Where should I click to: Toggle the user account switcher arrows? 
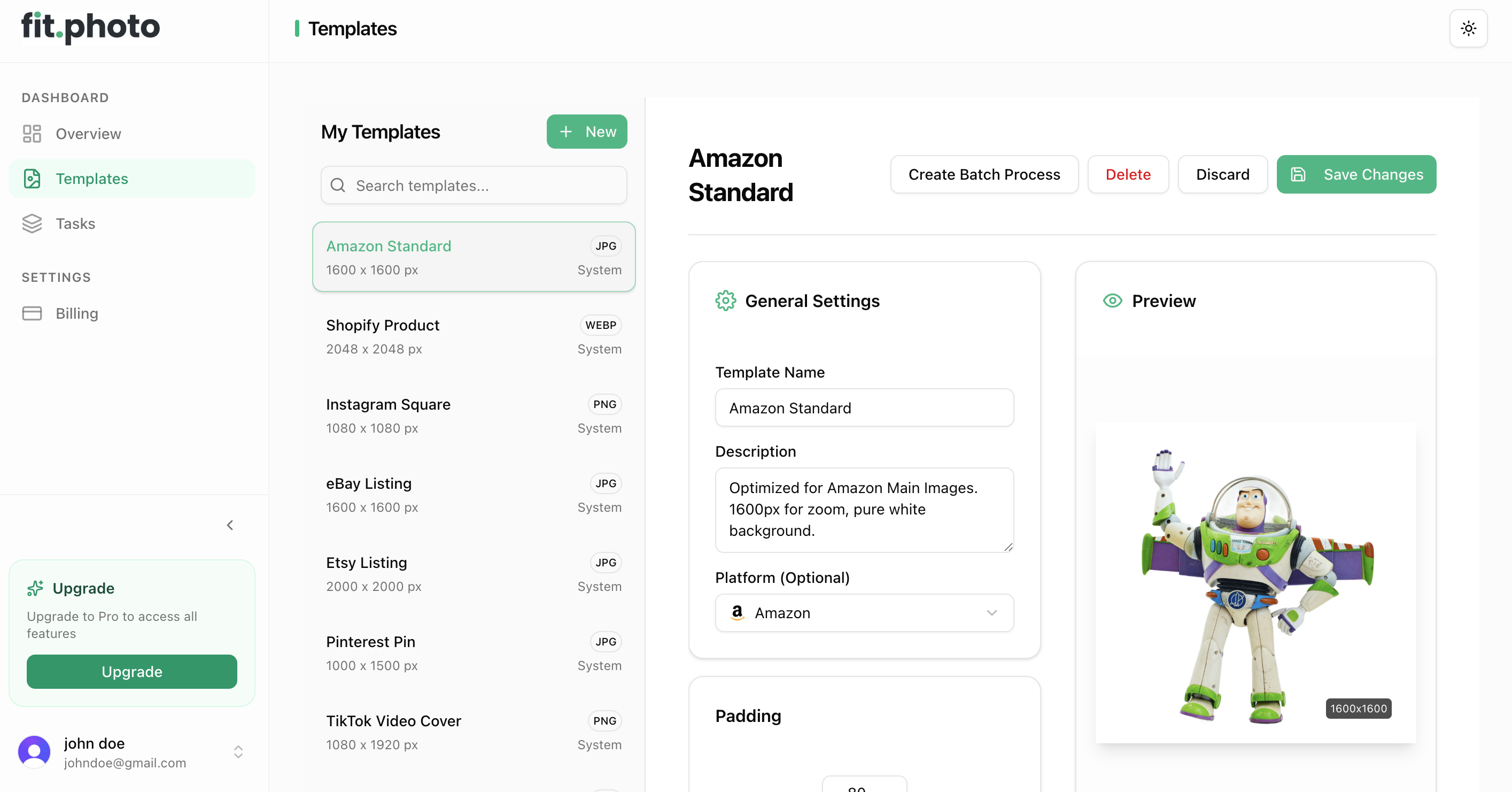tap(238, 752)
